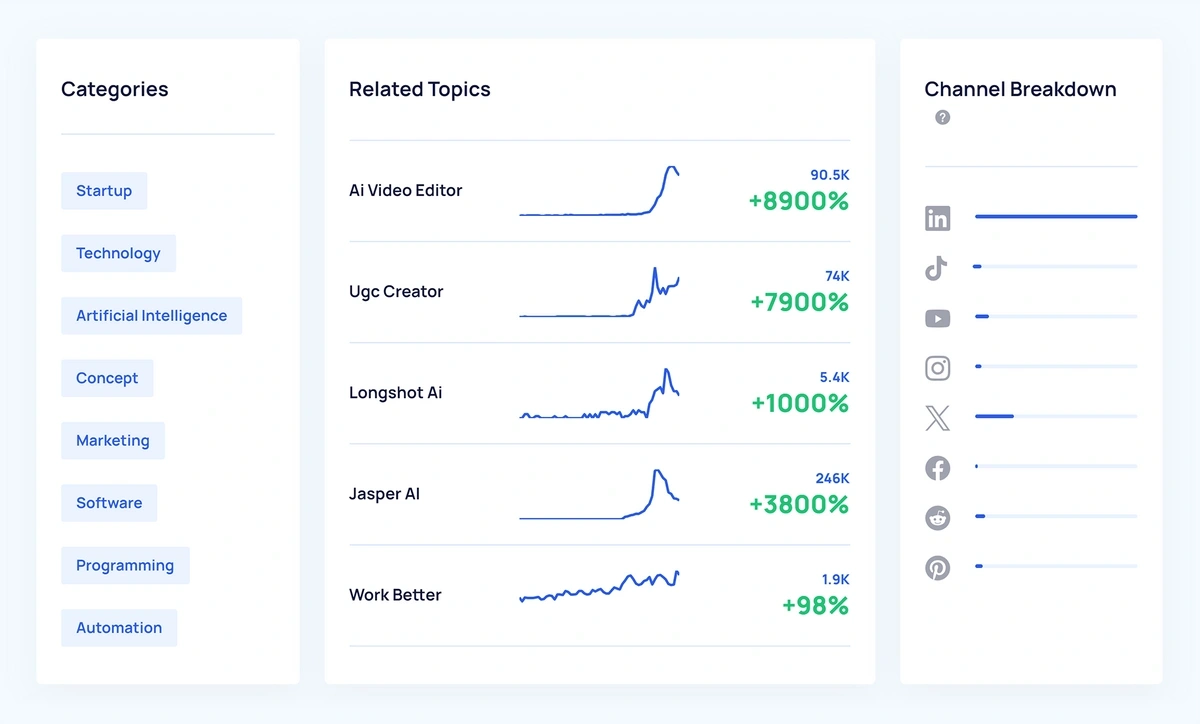This screenshot has width=1200, height=724.
Task: Click the Pinterest channel icon
Action: point(937,568)
